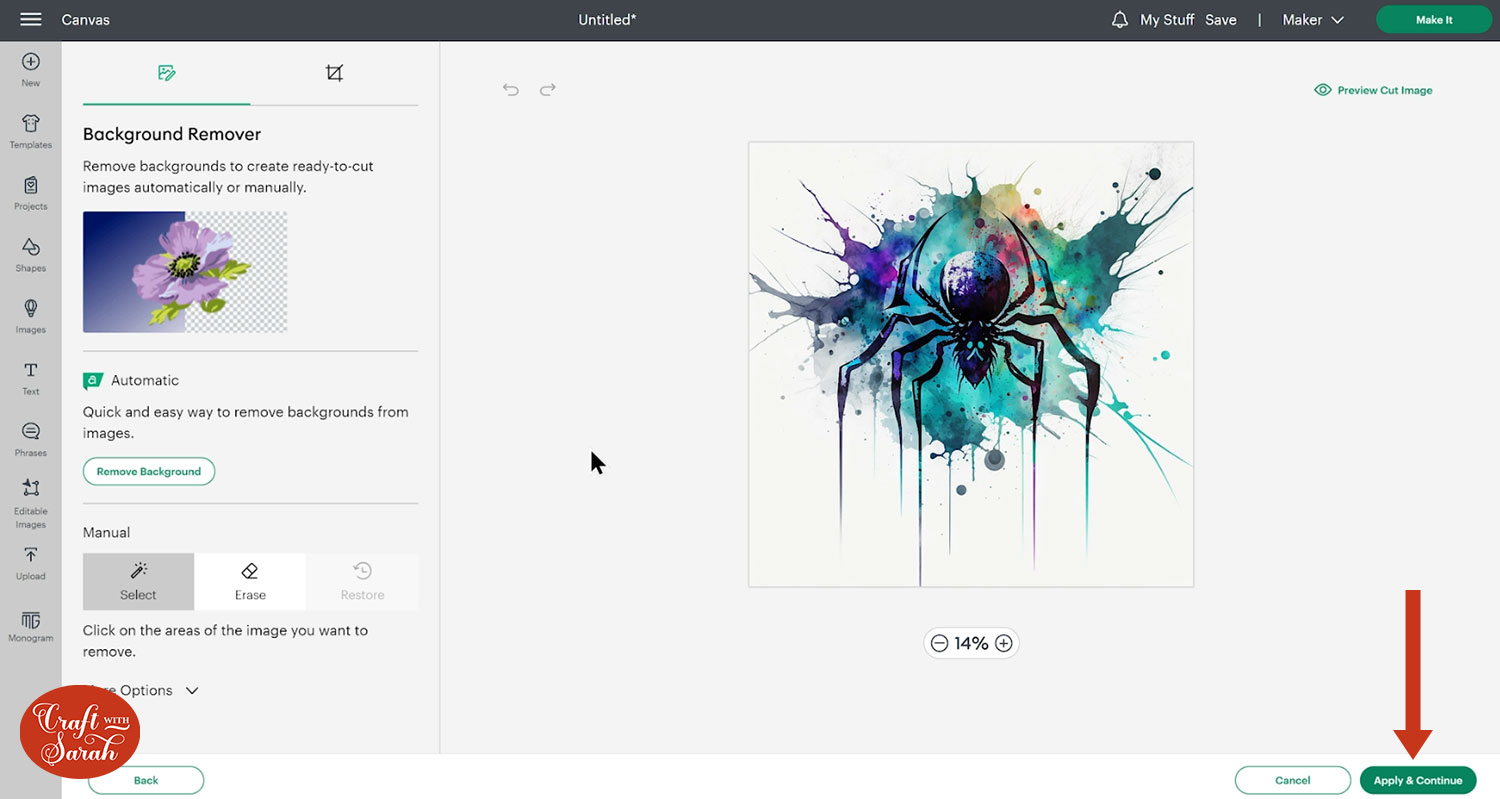Open the Maker machine dropdown
The height and width of the screenshot is (799, 1500).
pos(1313,20)
